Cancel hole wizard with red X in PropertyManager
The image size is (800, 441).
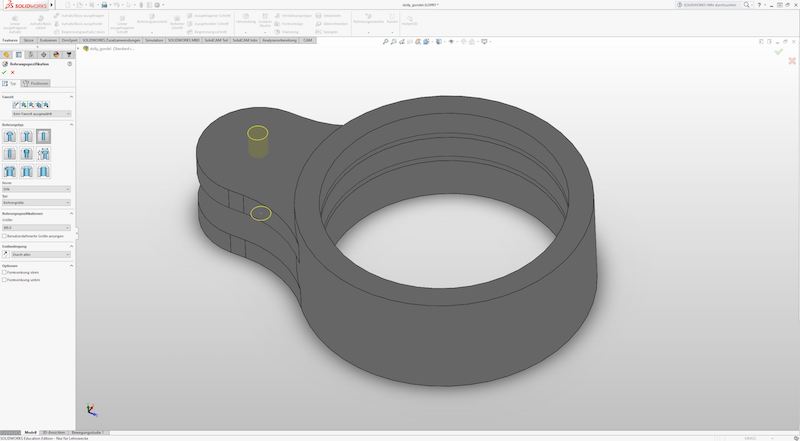[x=13, y=72]
